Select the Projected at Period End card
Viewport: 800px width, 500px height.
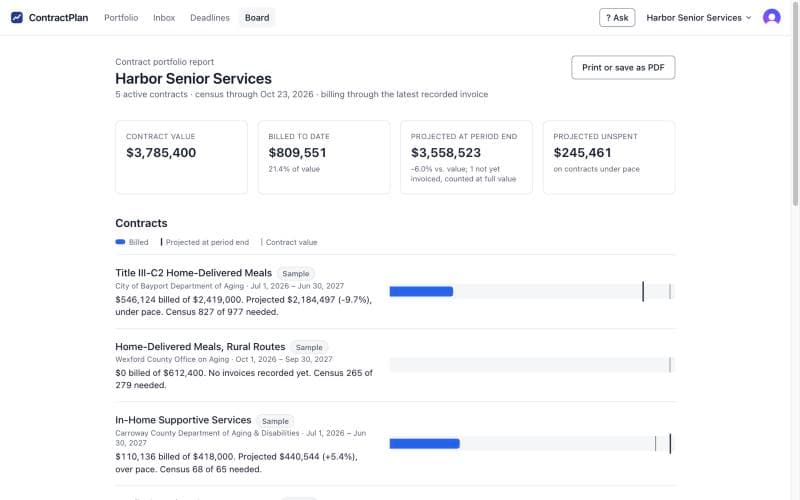click(x=466, y=157)
